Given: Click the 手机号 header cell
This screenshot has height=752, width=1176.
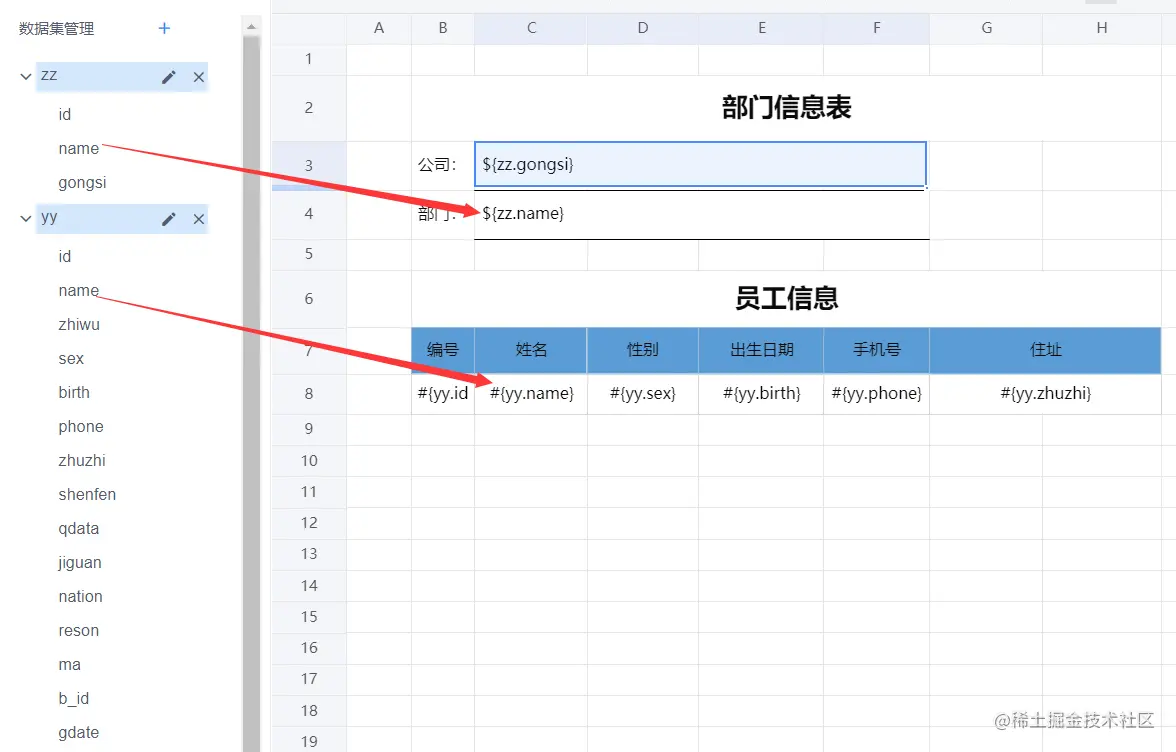Looking at the screenshot, I should click(x=876, y=350).
